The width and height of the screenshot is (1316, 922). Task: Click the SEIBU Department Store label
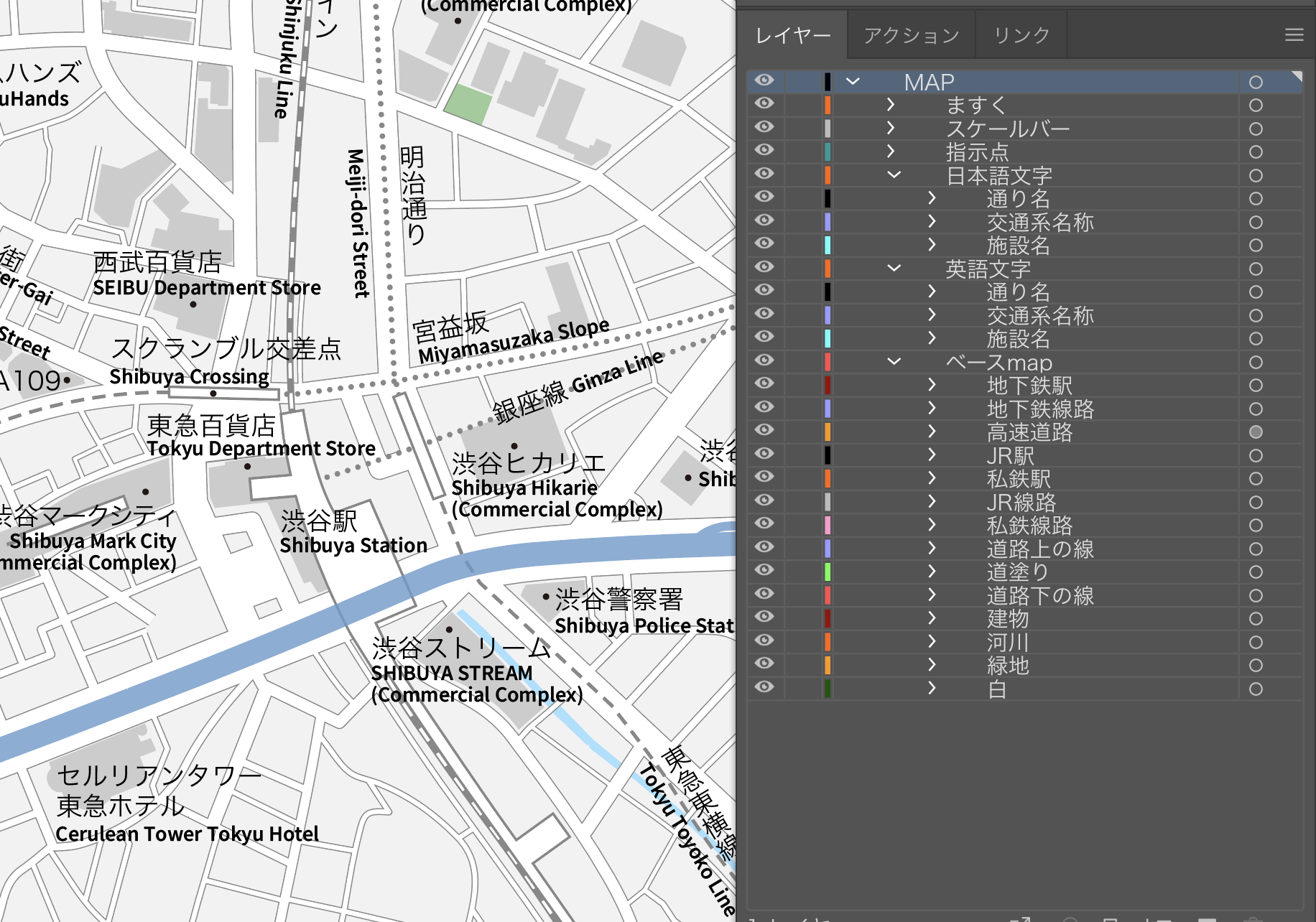coord(207,287)
